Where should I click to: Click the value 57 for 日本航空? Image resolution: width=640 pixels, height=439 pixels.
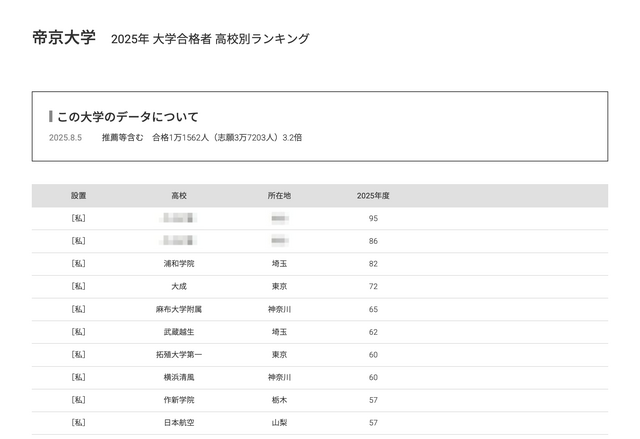373,423
